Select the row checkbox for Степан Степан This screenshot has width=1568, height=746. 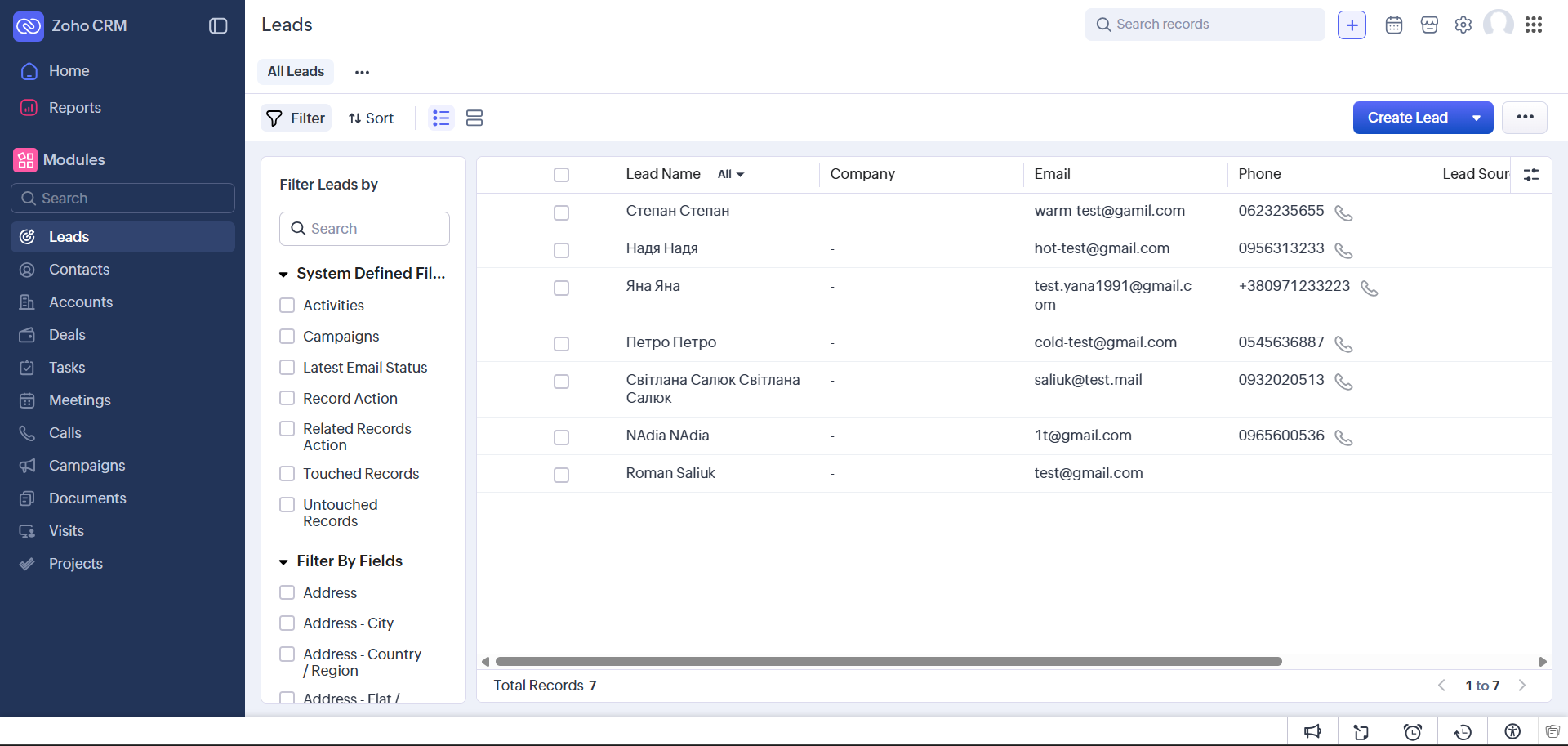point(561,212)
